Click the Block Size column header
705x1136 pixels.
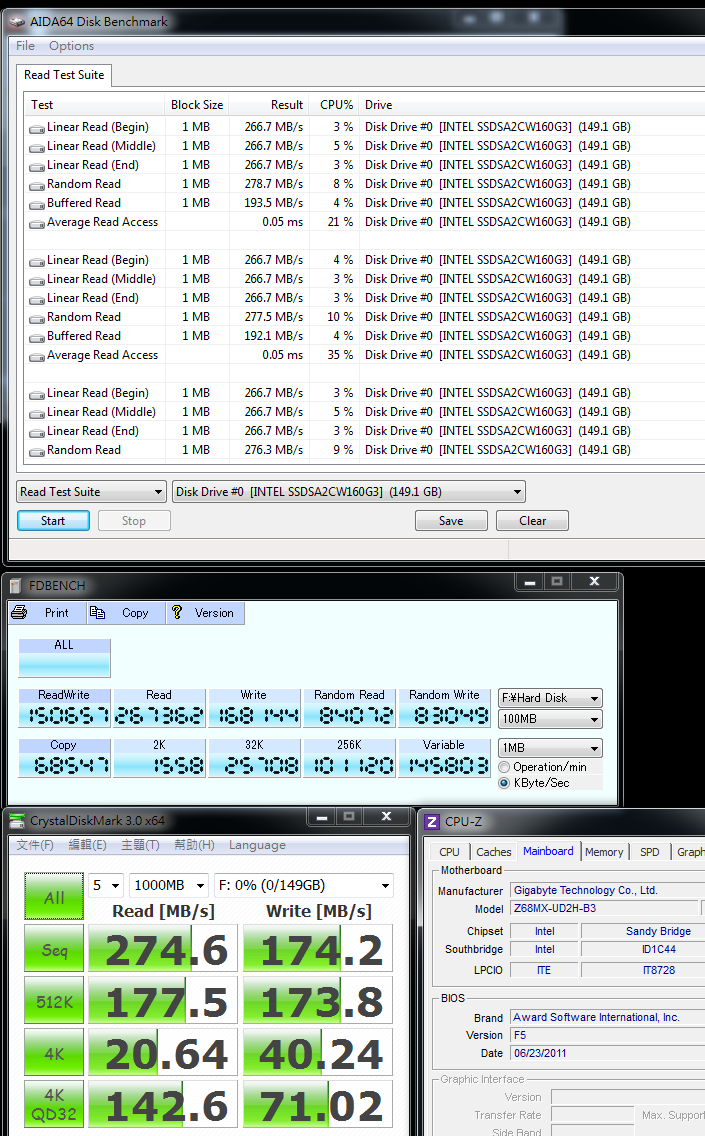197,105
